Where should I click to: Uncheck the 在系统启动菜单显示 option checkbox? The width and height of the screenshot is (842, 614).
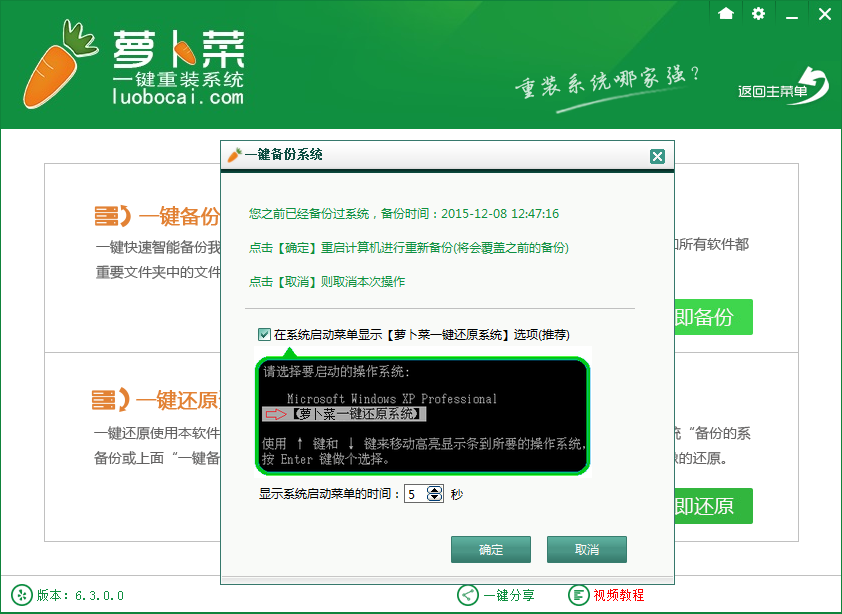[x=264, y=335]
